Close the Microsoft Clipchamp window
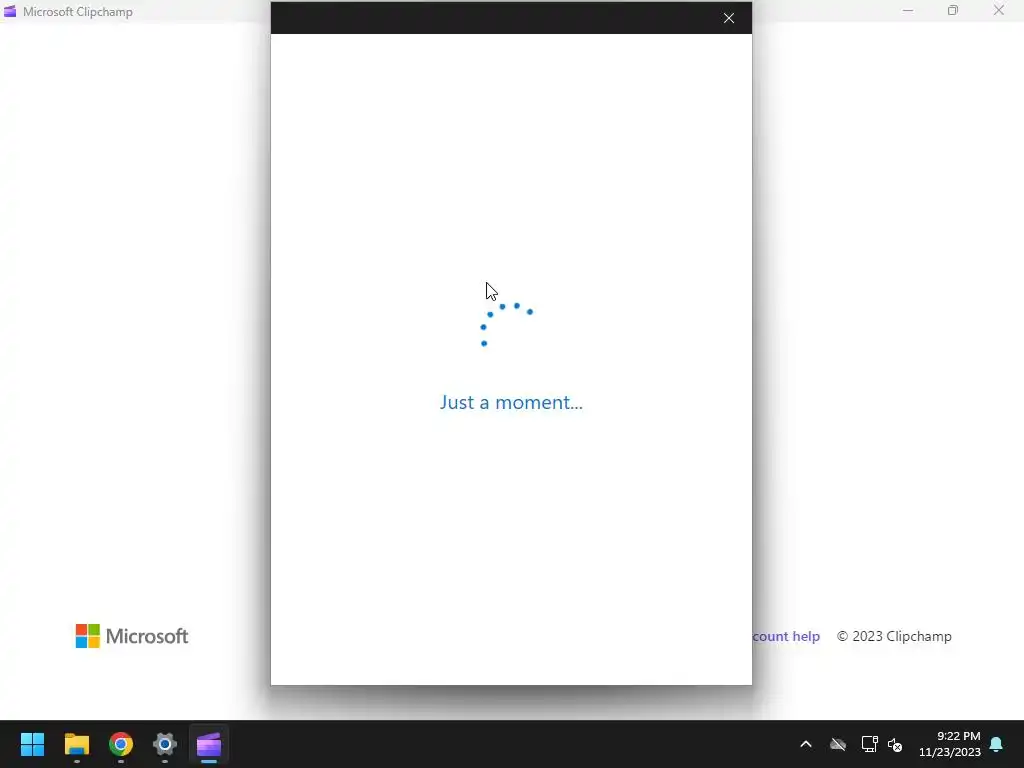 pos(999,10)
